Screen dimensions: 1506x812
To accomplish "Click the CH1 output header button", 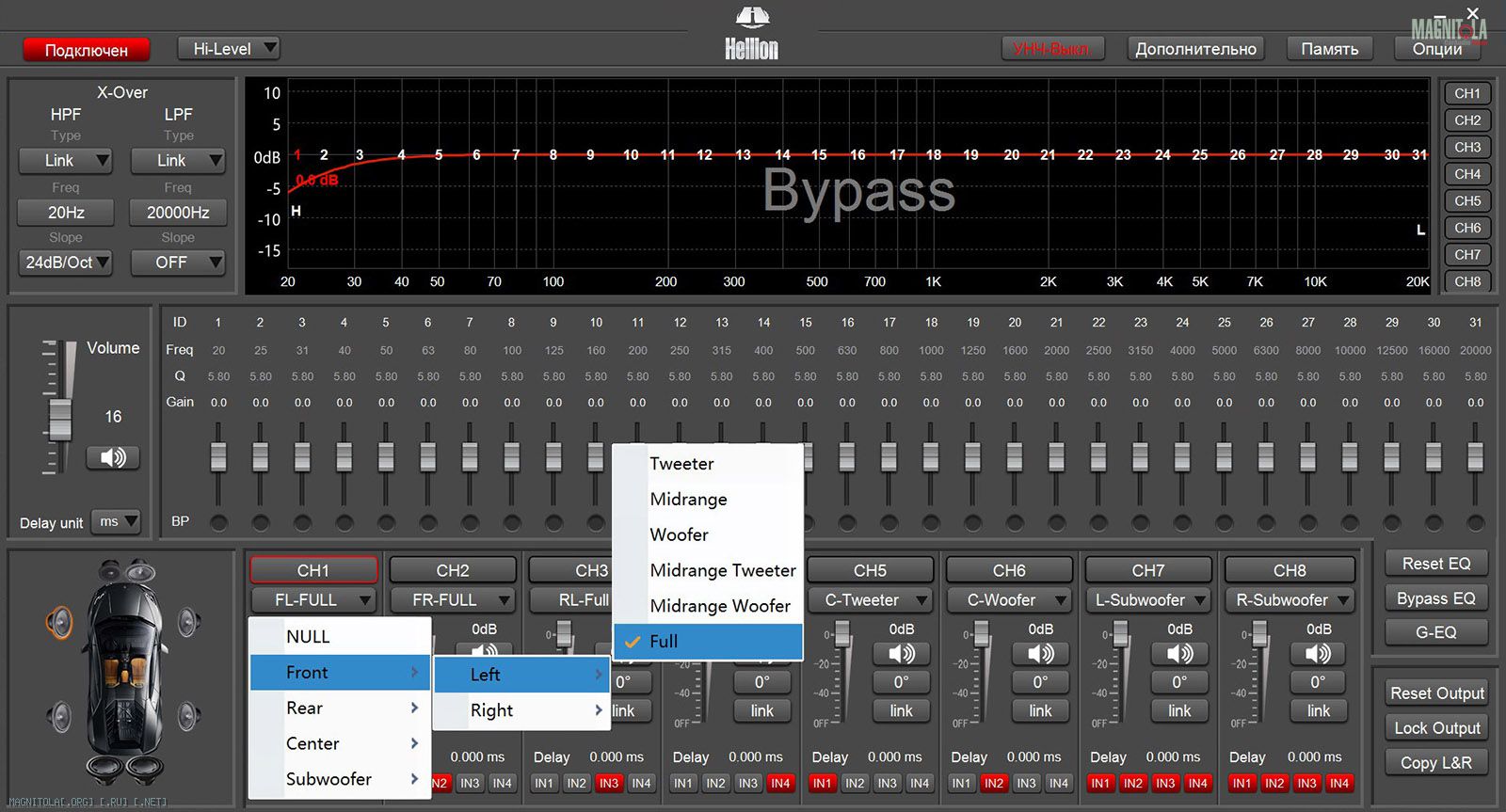I will pyautogui.click(x=313, y=570).
